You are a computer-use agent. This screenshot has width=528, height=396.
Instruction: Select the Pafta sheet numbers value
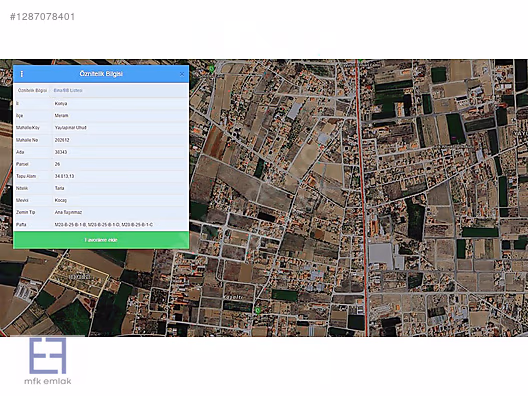(x=104, y=225)
